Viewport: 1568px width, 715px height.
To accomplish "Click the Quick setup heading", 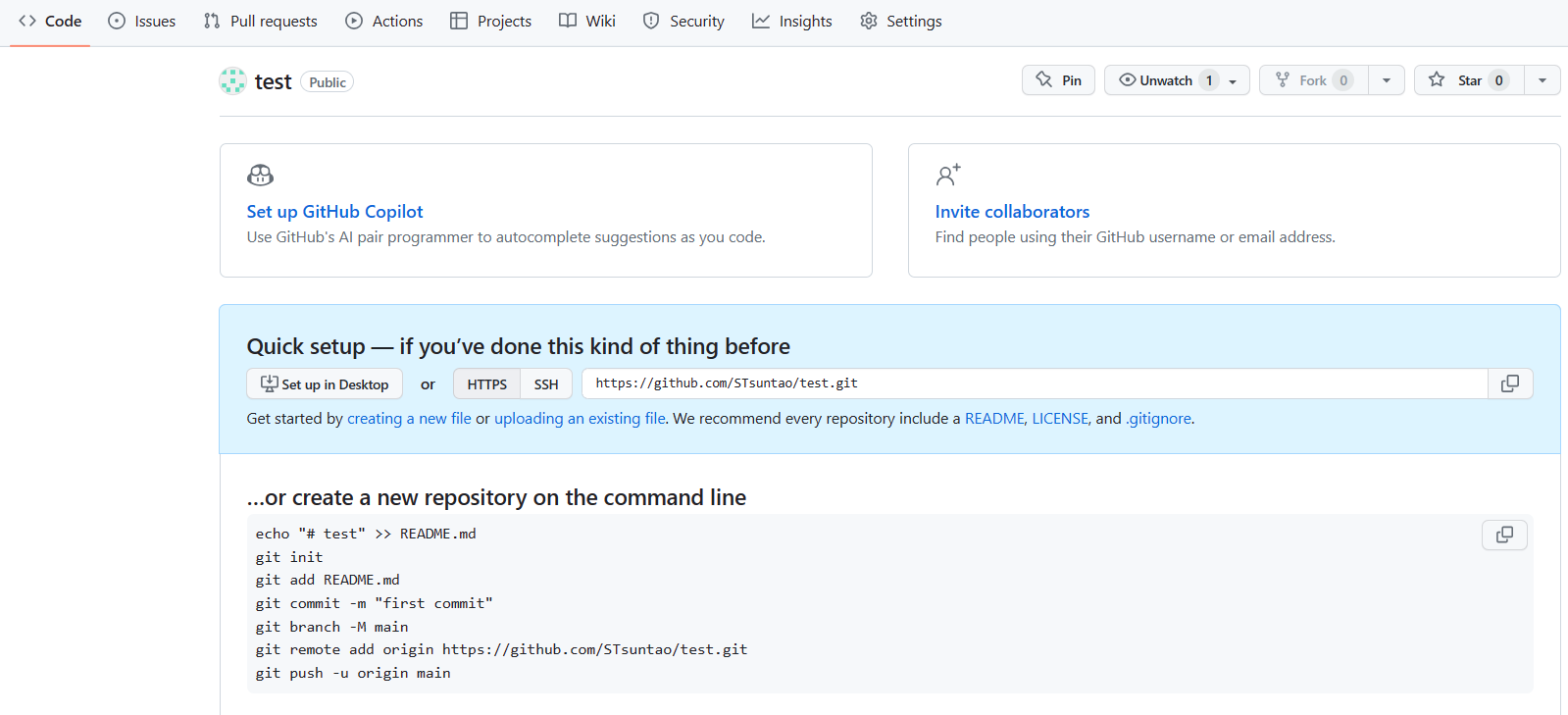I will pyautogui.click(x=519, y=346).
